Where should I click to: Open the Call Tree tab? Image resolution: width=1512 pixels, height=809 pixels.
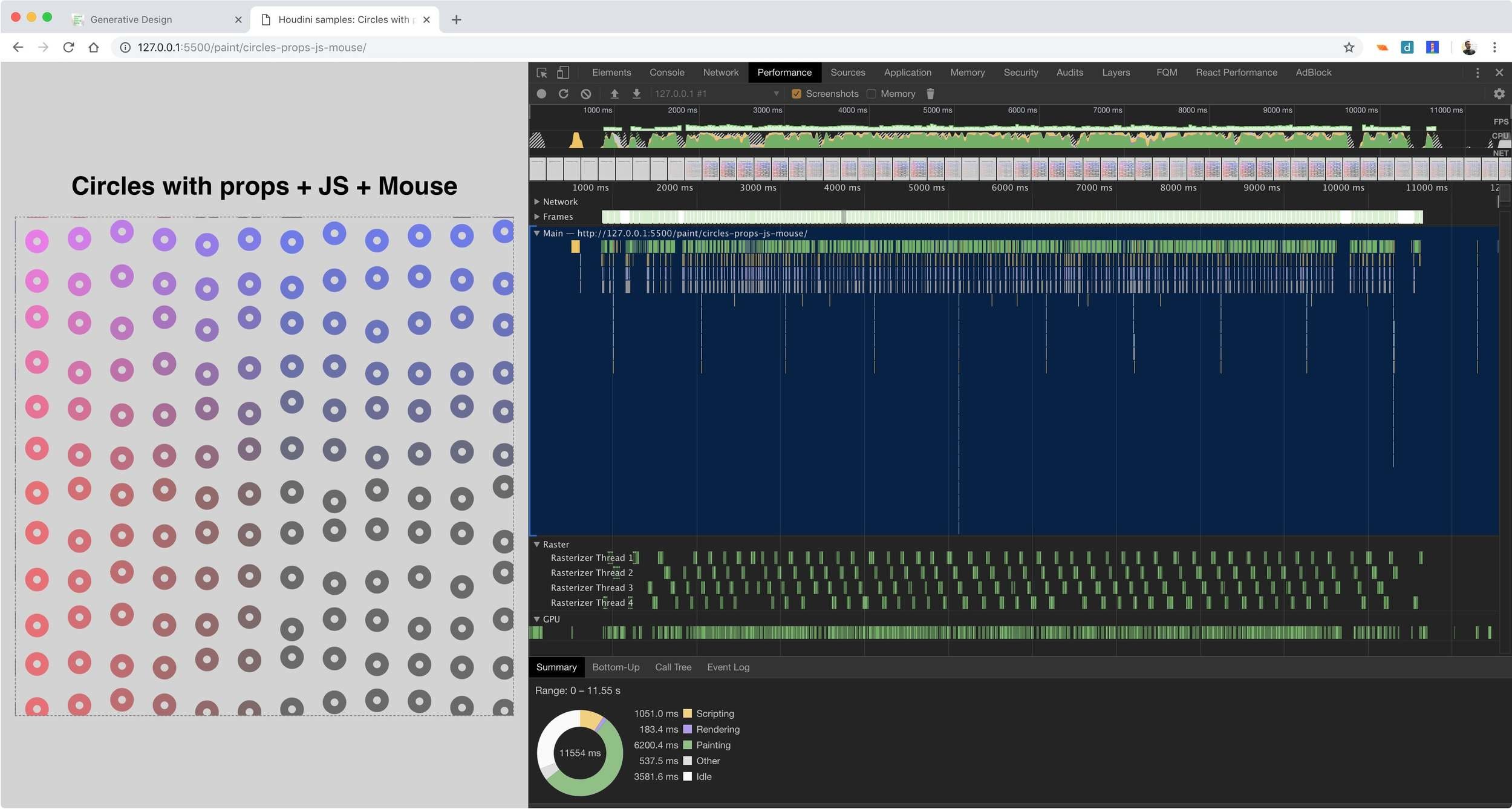pos(673,667)
